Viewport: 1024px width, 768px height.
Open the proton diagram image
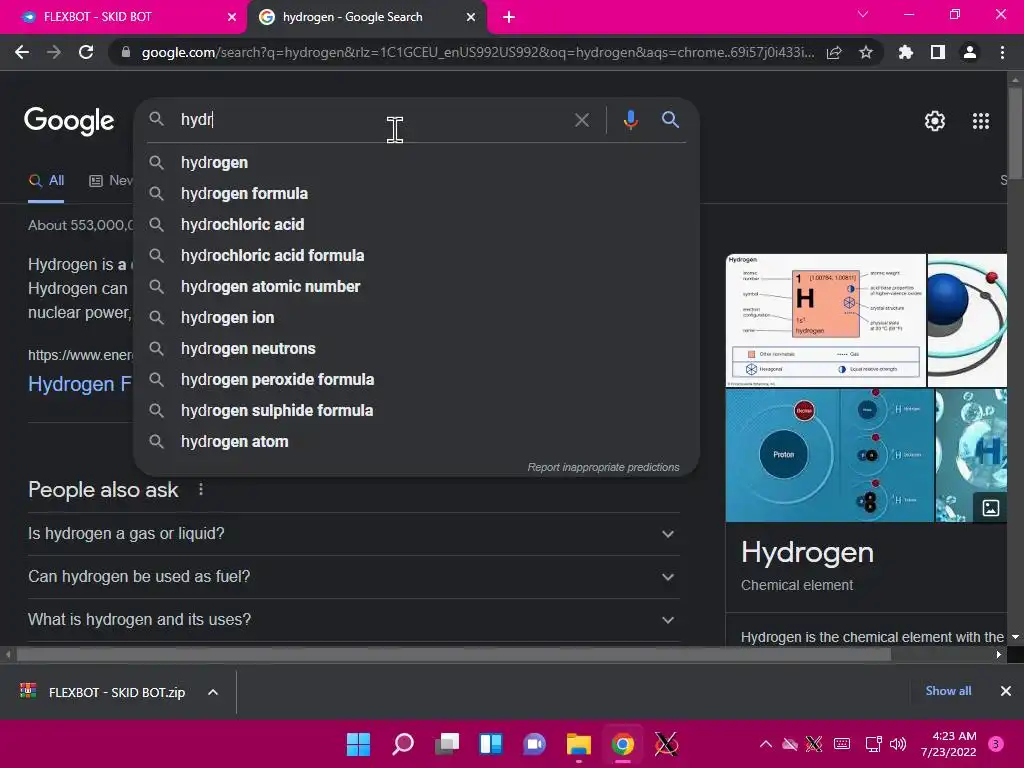(x=829, y=455)
